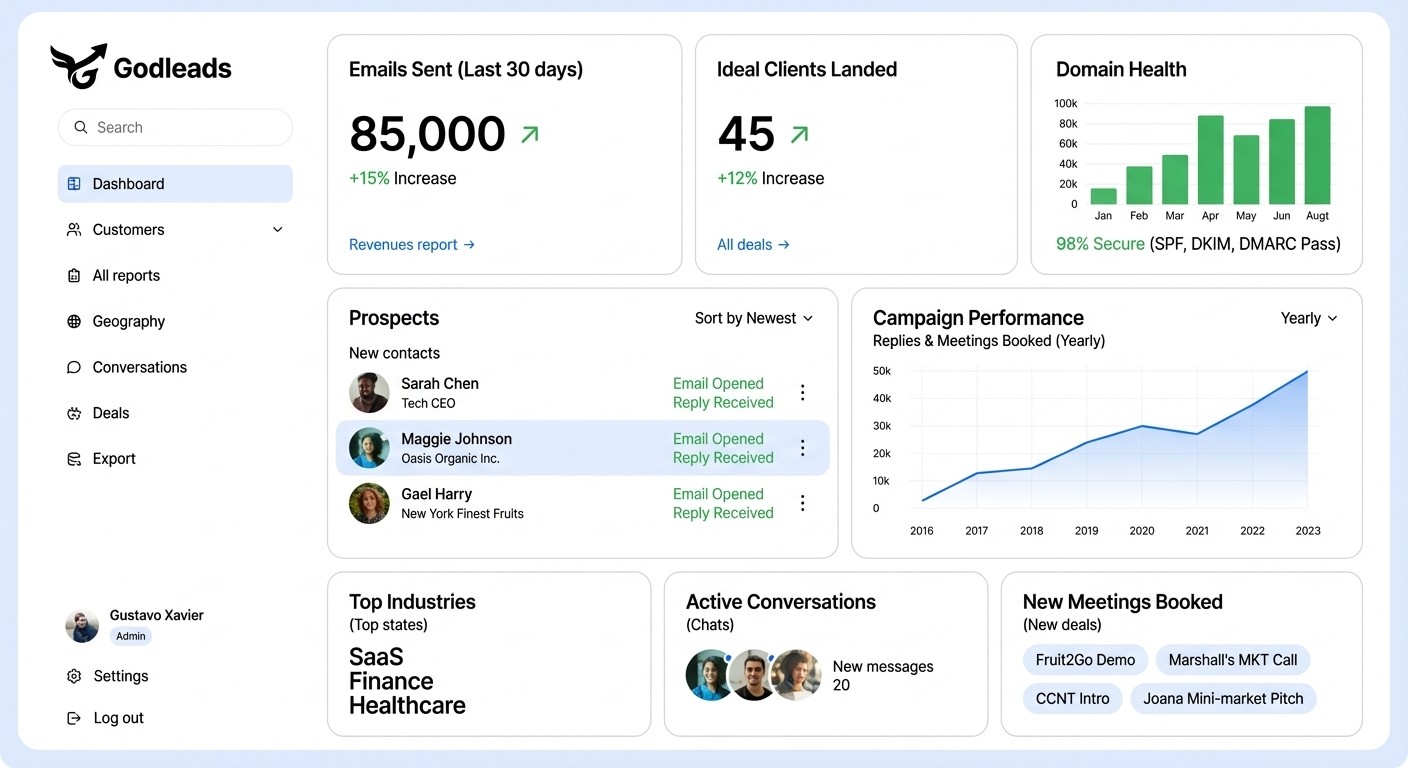Click the Godleads bird logo
The height and width of the screenshot is (768, 1408).
point(78,64)
